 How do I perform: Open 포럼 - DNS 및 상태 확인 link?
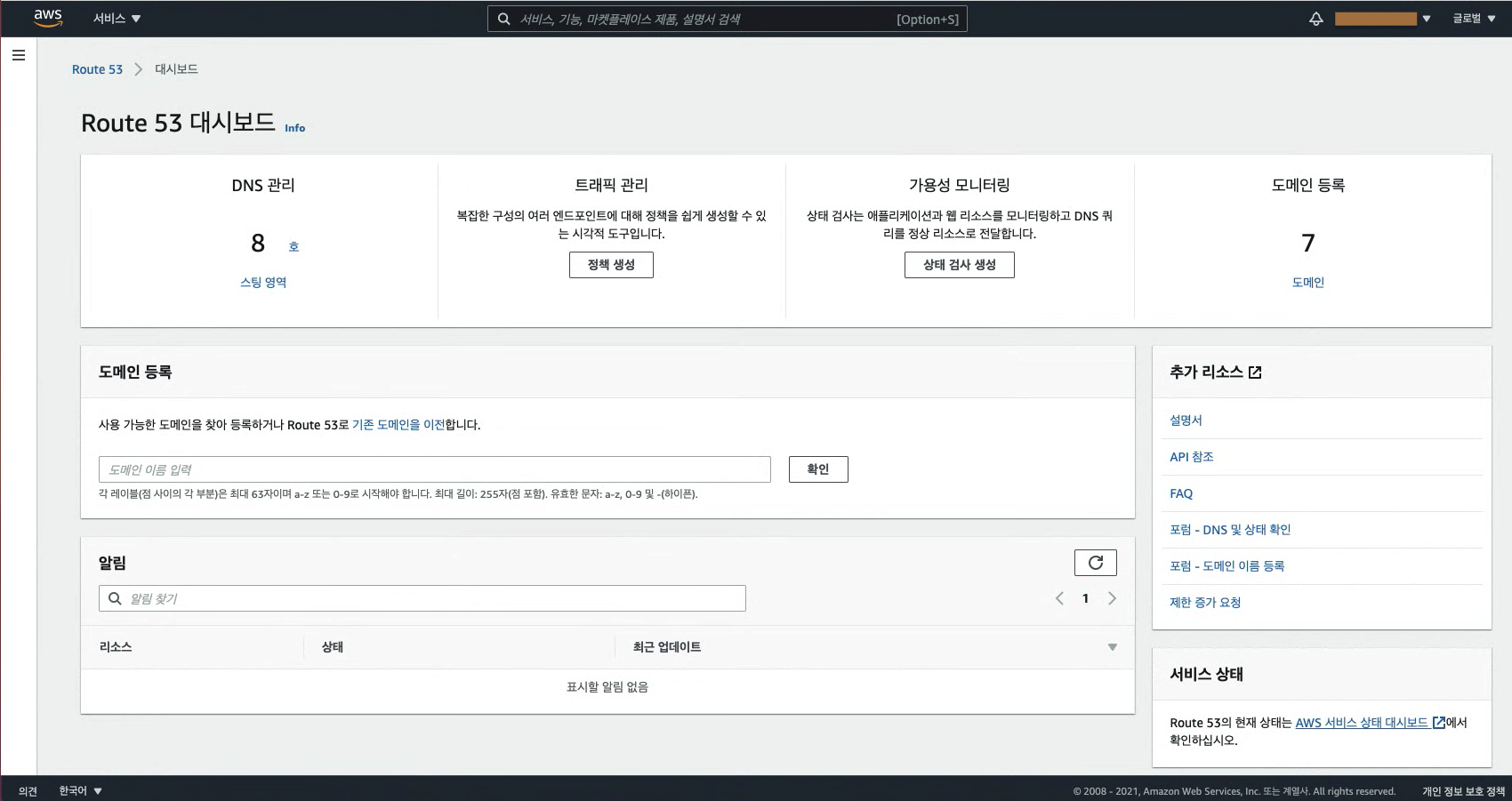pyautogui.click(x=1230, y=530)
